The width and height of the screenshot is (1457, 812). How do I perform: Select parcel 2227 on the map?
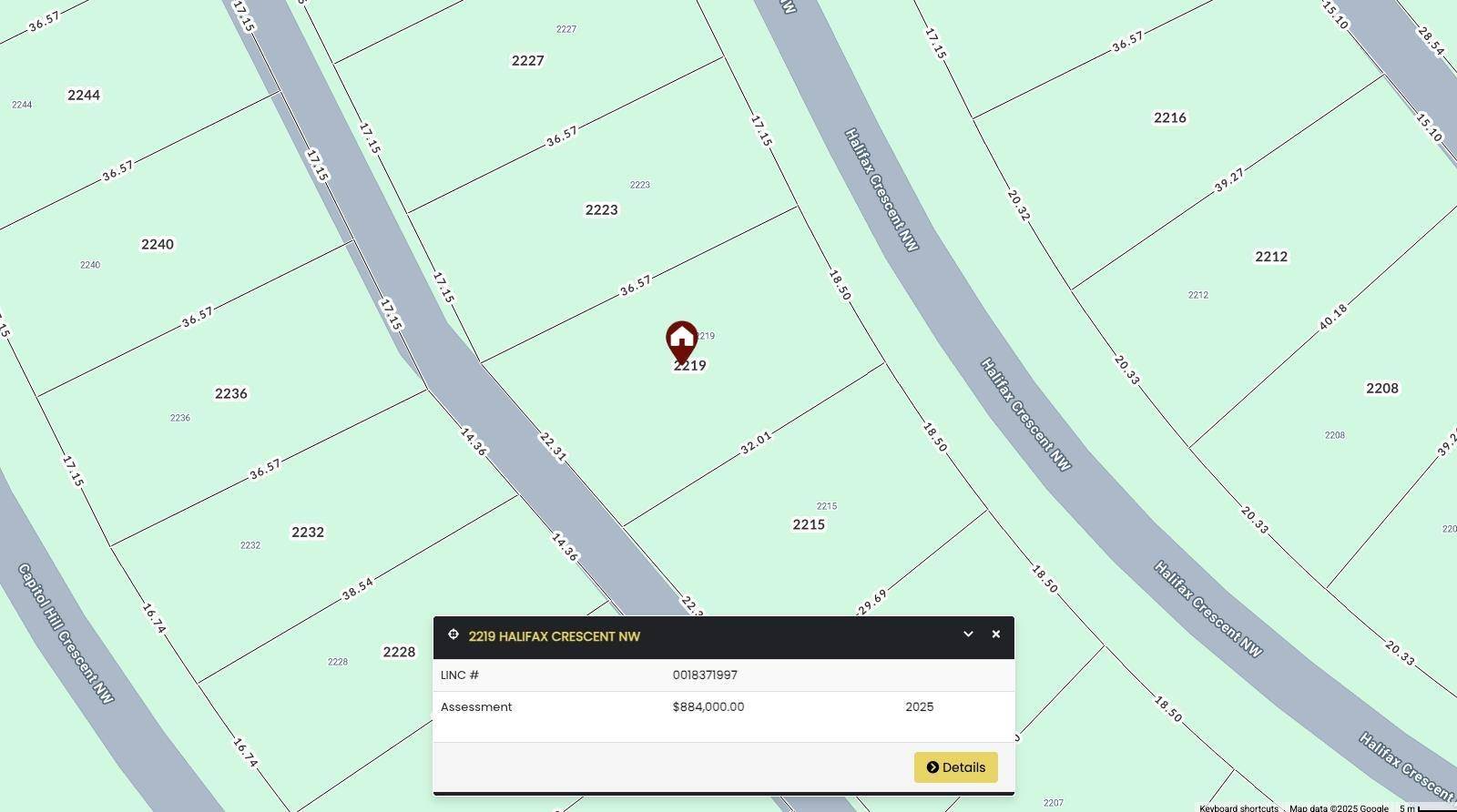(528, 61)
